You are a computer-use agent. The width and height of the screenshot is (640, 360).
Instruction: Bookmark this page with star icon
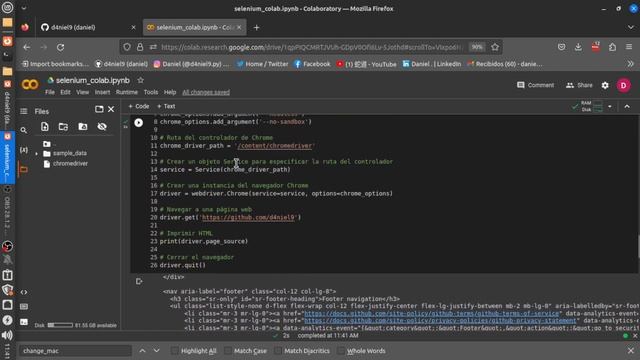click(495, 47)
